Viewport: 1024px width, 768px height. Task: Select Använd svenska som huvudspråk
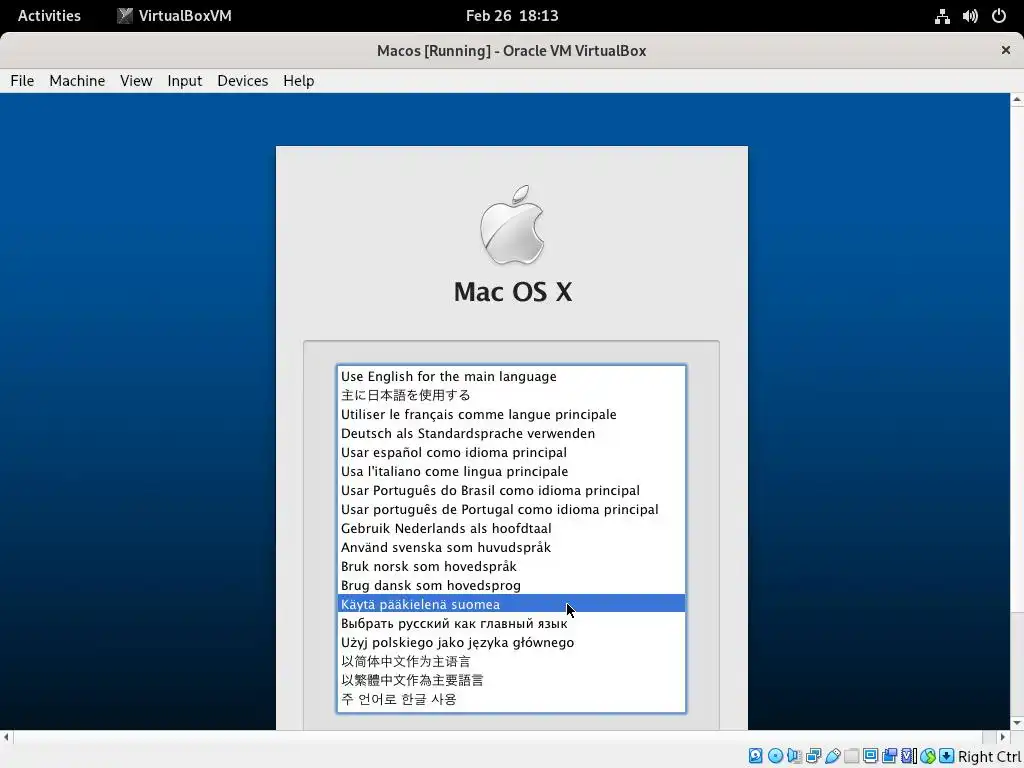[511, 547]
